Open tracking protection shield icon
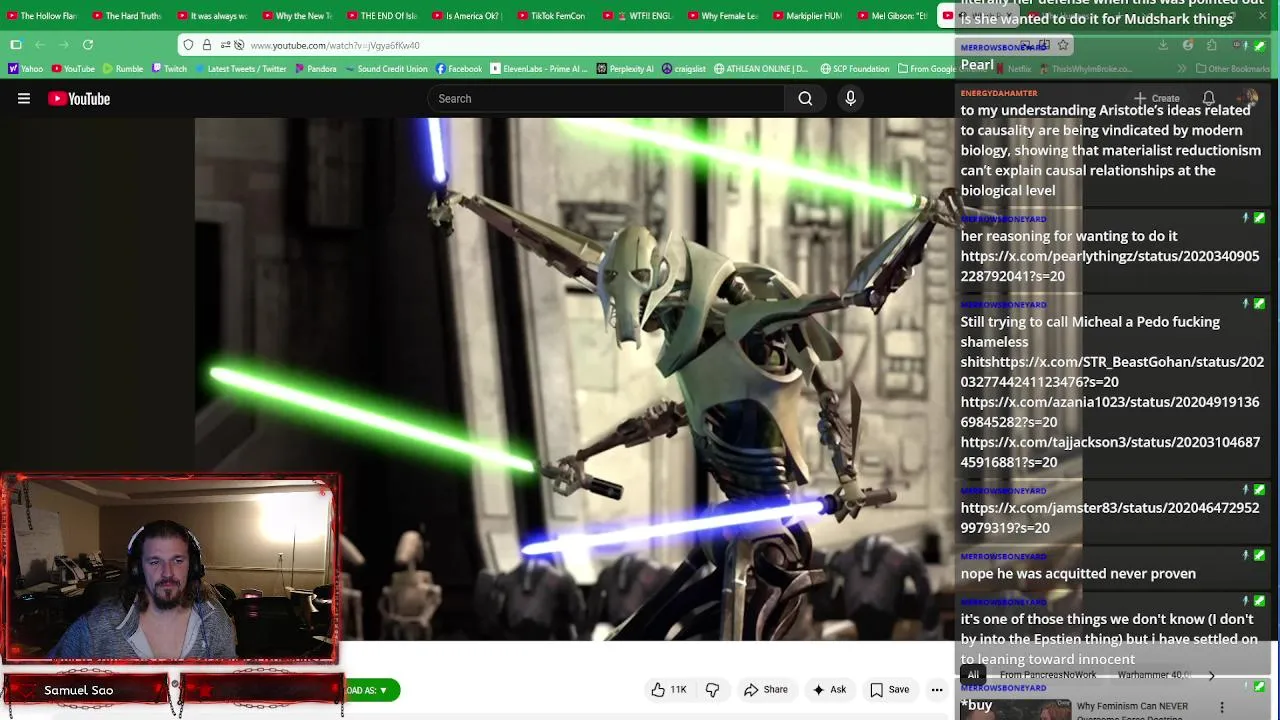Image resolution: width=1280 pixels, height=720 pixels. point(189,45)
